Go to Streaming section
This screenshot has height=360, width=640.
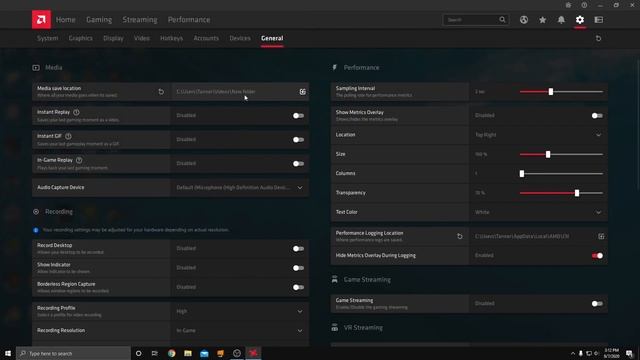140,20
